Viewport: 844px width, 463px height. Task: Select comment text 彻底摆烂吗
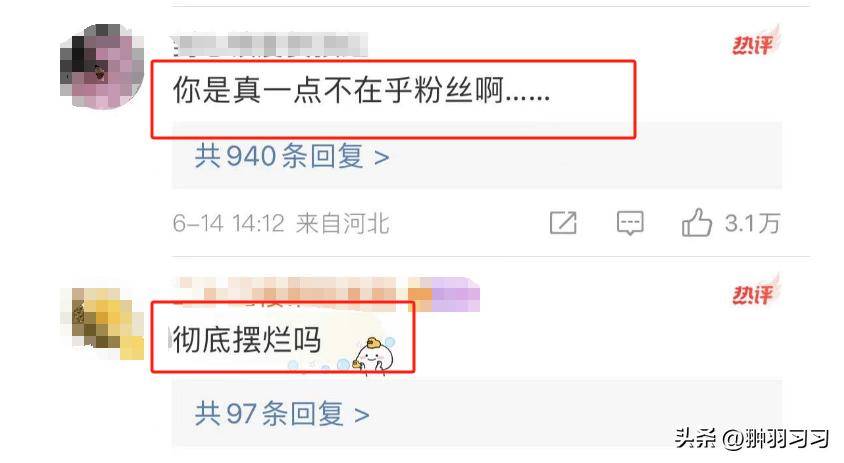[x=247, y=340]
